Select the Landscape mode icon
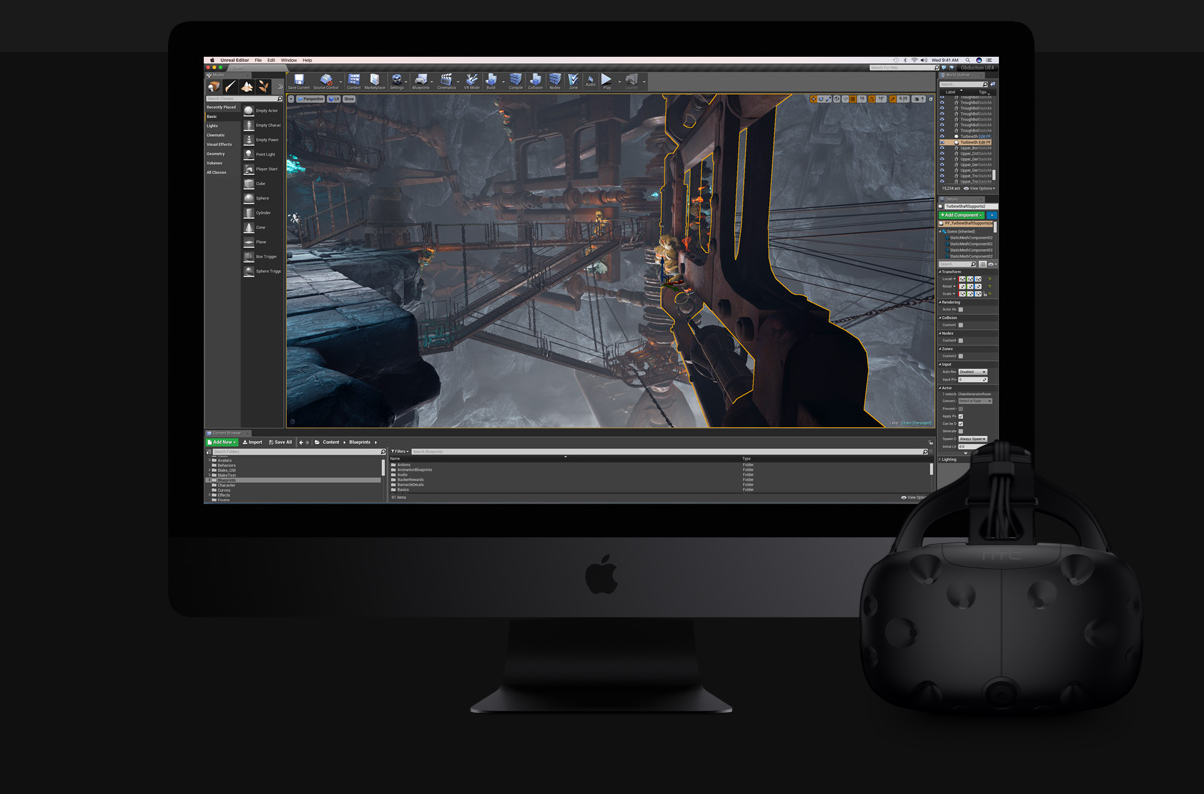The image size is (1204, 794). click(247, 87)
